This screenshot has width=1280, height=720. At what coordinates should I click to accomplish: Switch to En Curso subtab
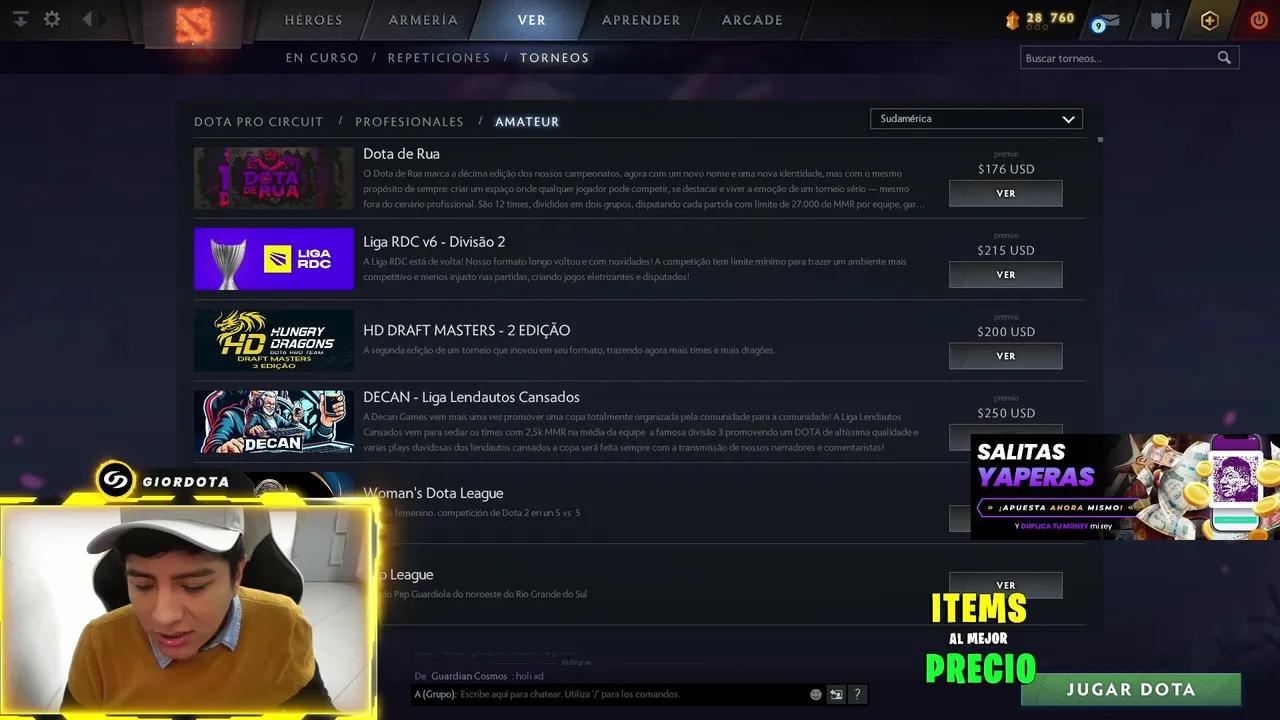(322, 58)
